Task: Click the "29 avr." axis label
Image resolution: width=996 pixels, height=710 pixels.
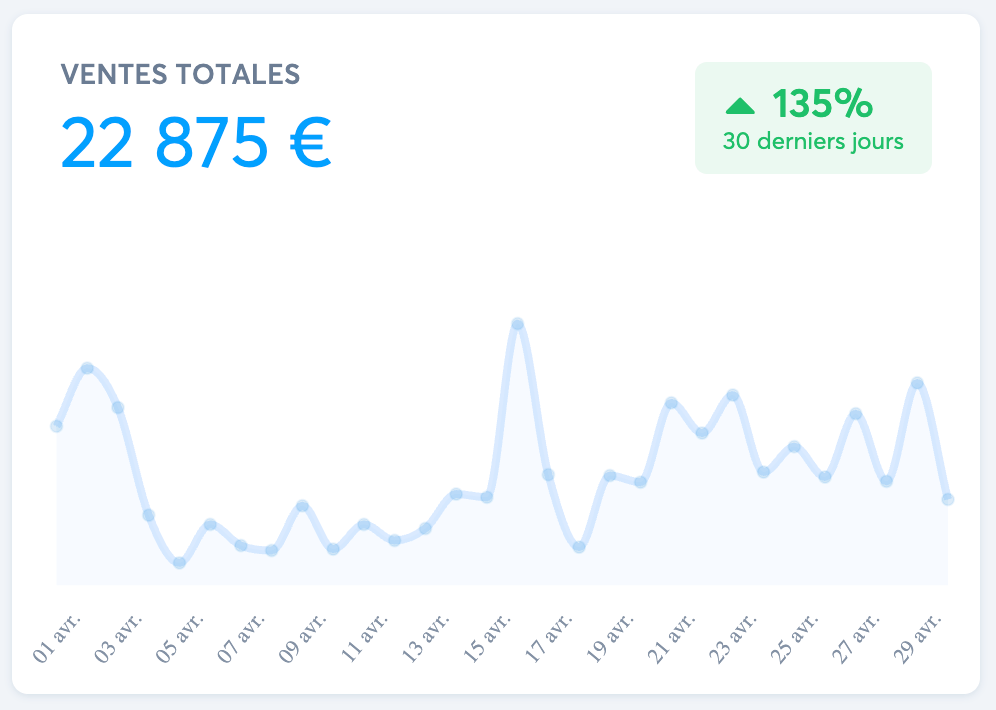Action: click(918, 639)
